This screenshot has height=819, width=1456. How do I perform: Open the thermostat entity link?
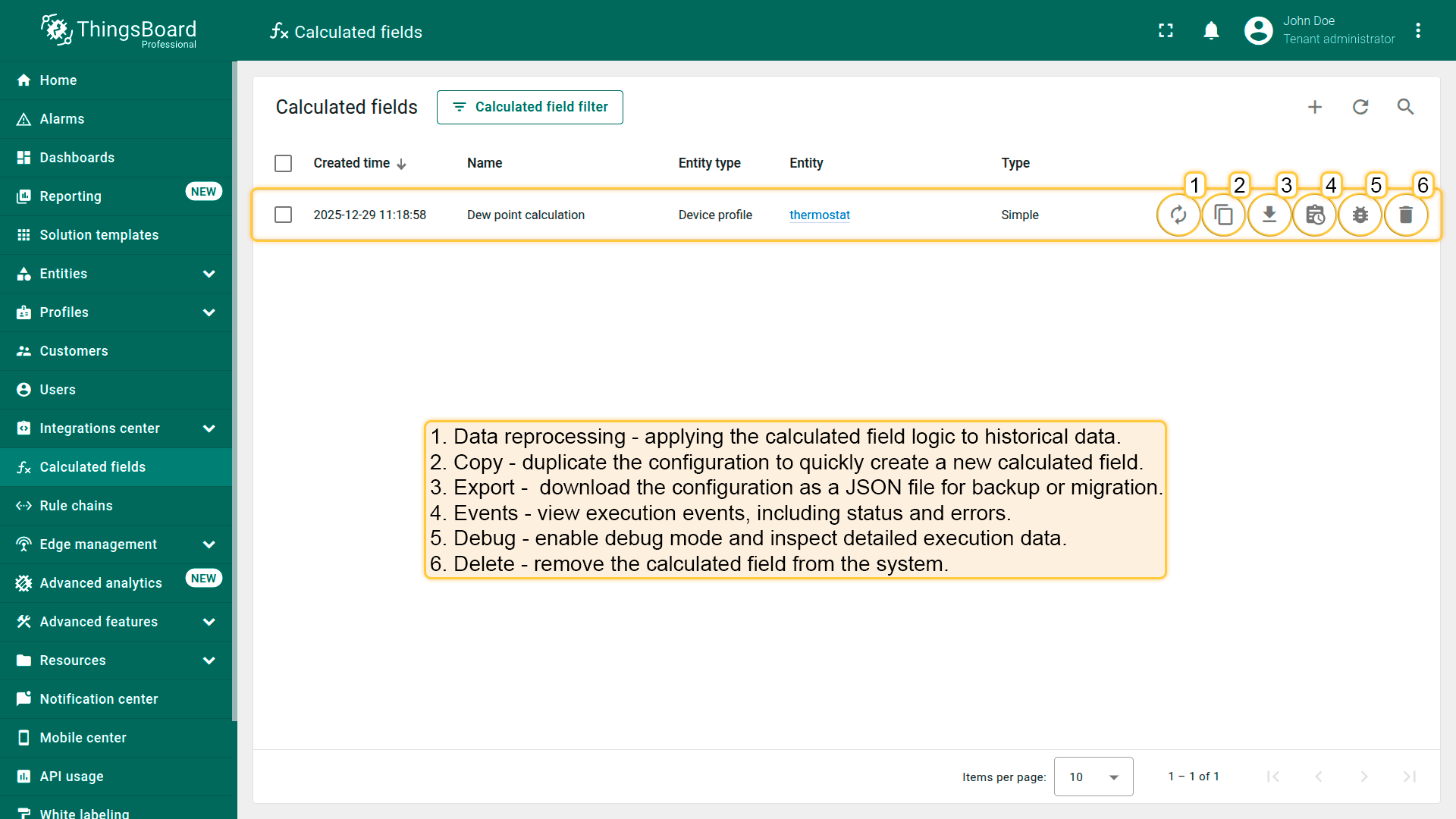point(819,215)
